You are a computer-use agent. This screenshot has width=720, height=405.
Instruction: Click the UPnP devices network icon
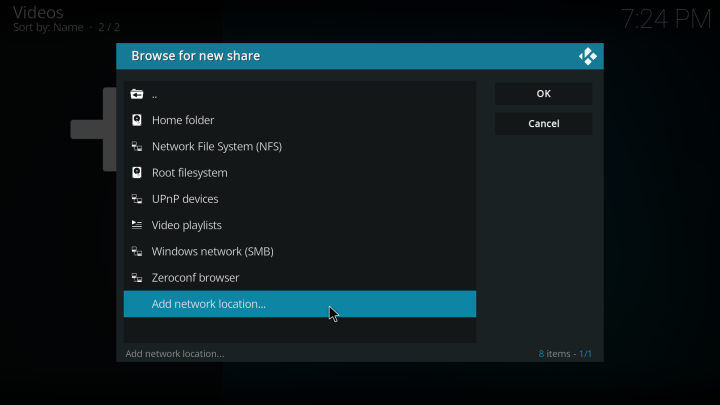[137, 199]
